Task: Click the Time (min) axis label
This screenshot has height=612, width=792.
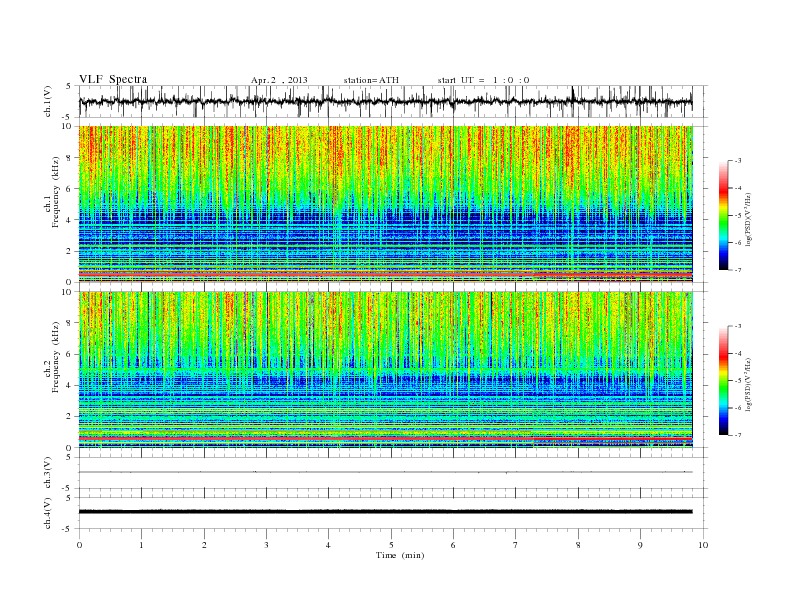Action: (x=400, y=555)
